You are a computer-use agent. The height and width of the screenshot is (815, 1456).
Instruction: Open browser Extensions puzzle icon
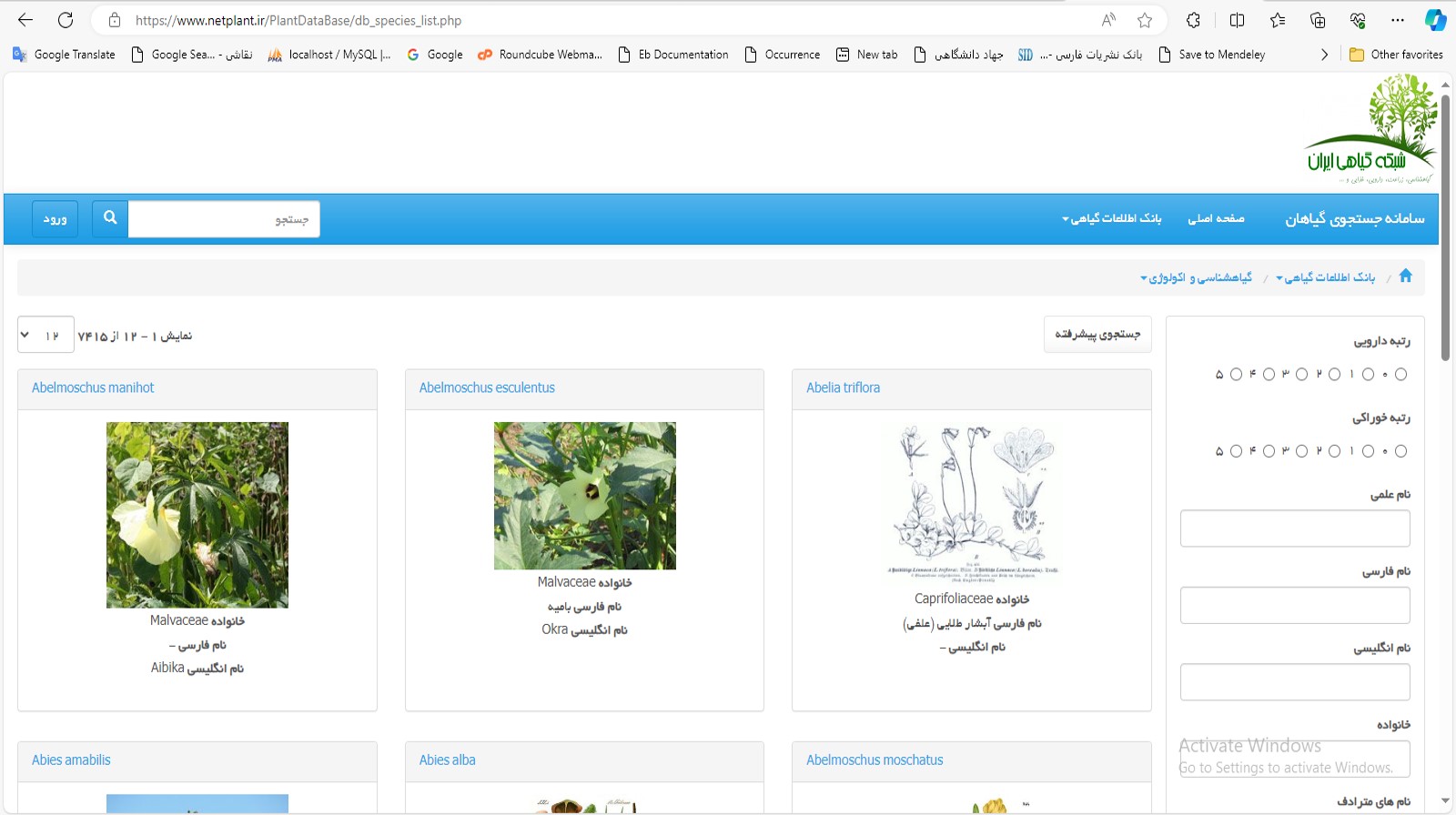pyautogui.click(x=1193, y=20)
